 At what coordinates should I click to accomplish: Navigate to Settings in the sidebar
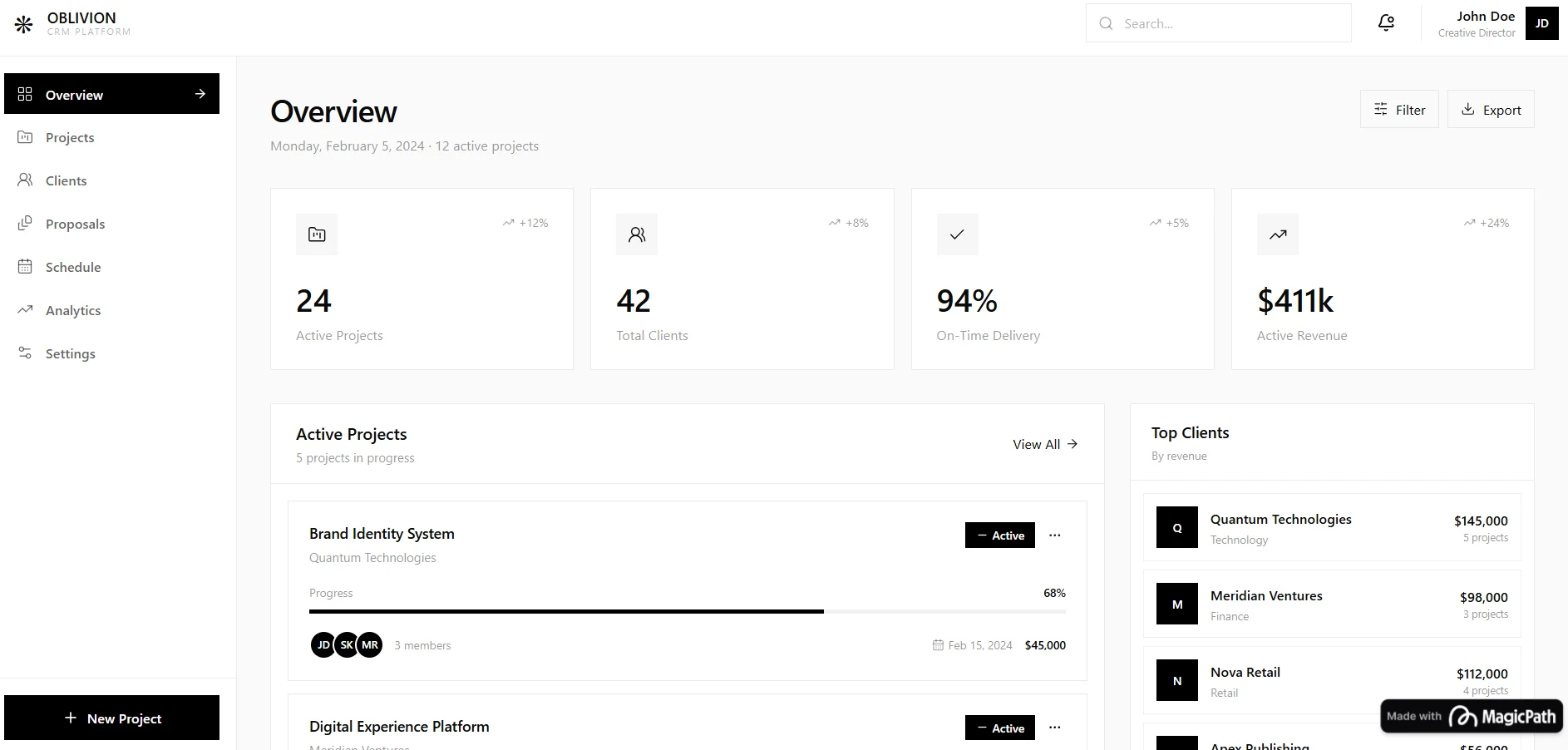pos(71,353)
